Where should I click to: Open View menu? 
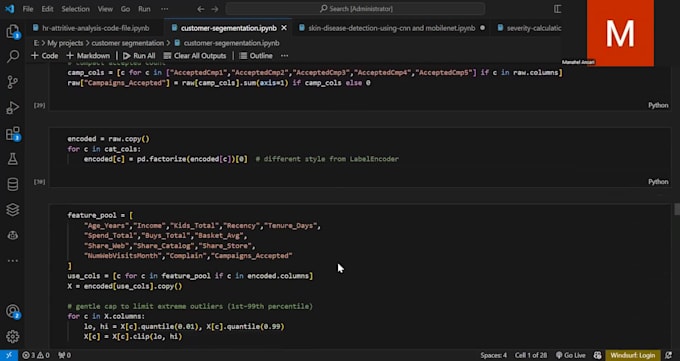pyautogui.click(x=105, y=9)
